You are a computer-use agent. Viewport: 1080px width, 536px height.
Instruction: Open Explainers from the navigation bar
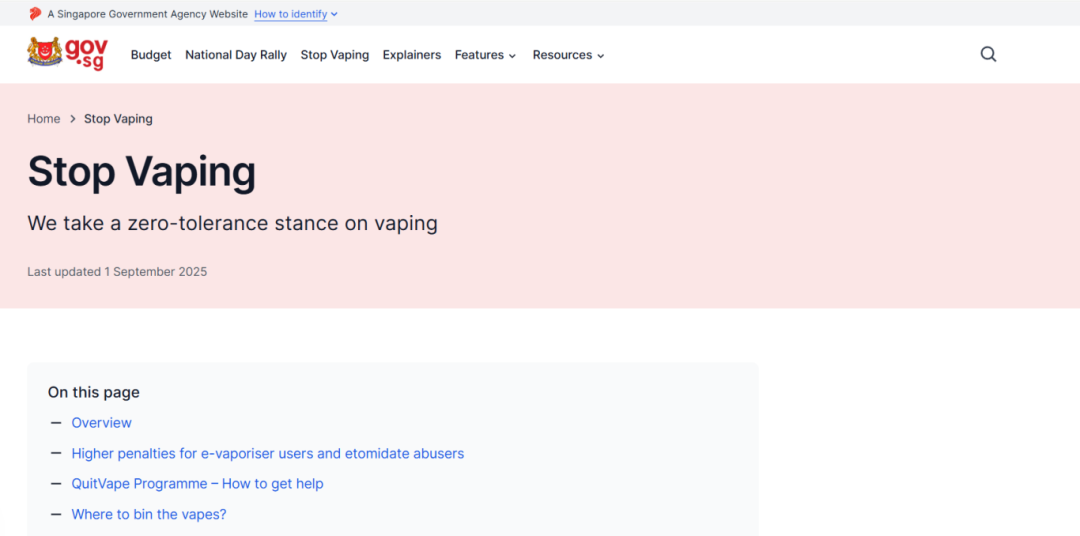tap(412, 55)
